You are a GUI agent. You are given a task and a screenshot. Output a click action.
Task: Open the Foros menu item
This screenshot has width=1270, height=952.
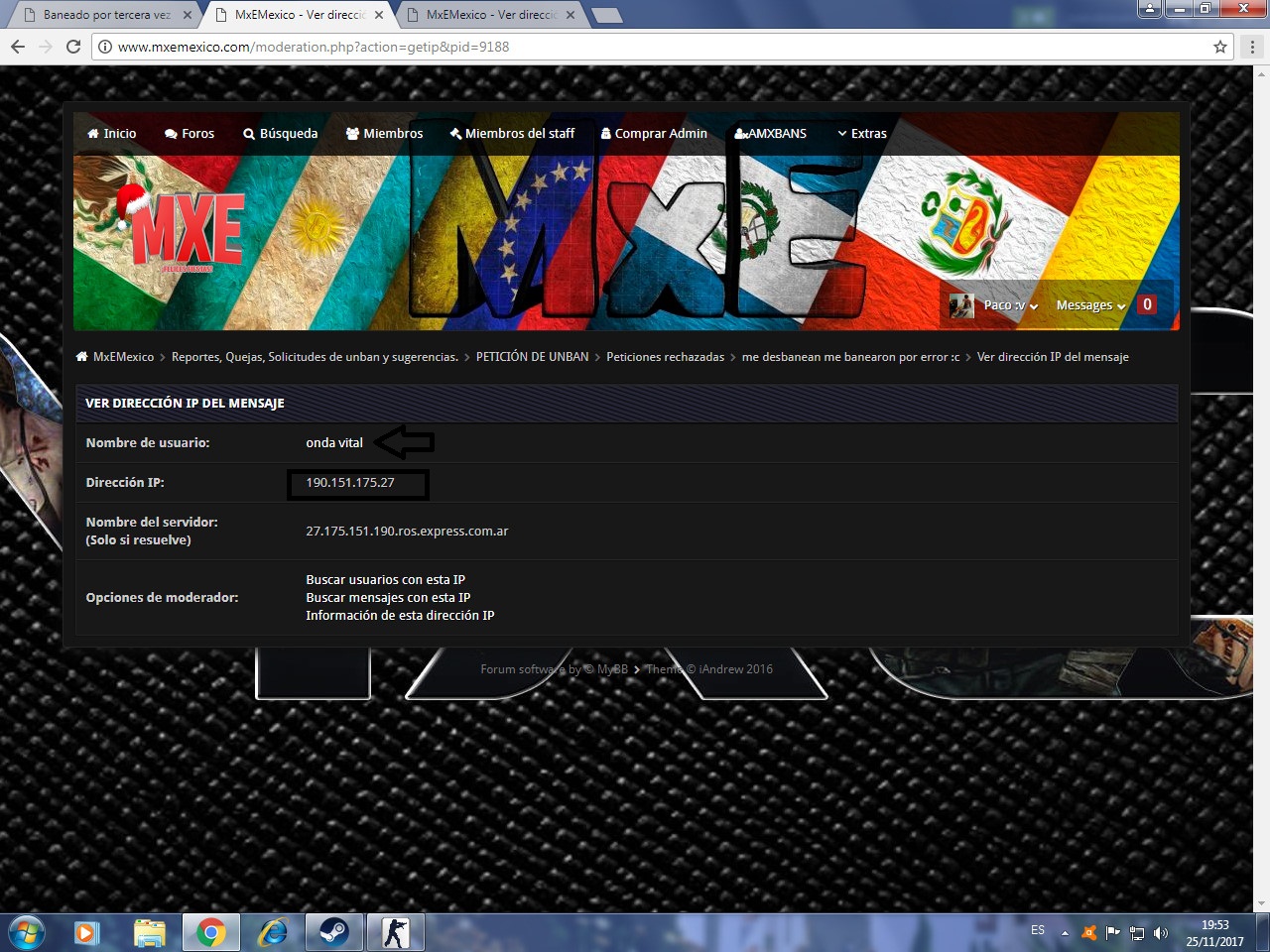pyautogui.click(x=190, y=134)
